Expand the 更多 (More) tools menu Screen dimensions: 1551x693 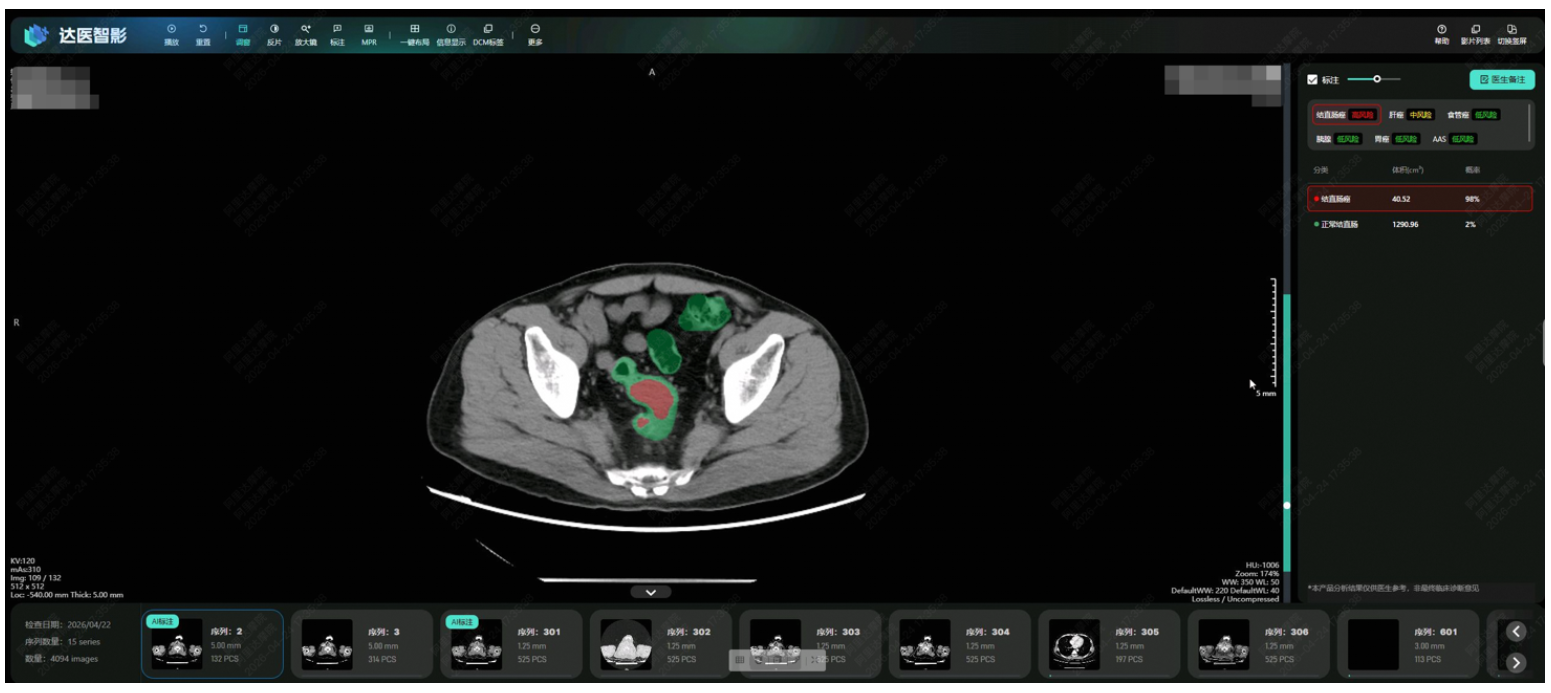click(535, 34)
